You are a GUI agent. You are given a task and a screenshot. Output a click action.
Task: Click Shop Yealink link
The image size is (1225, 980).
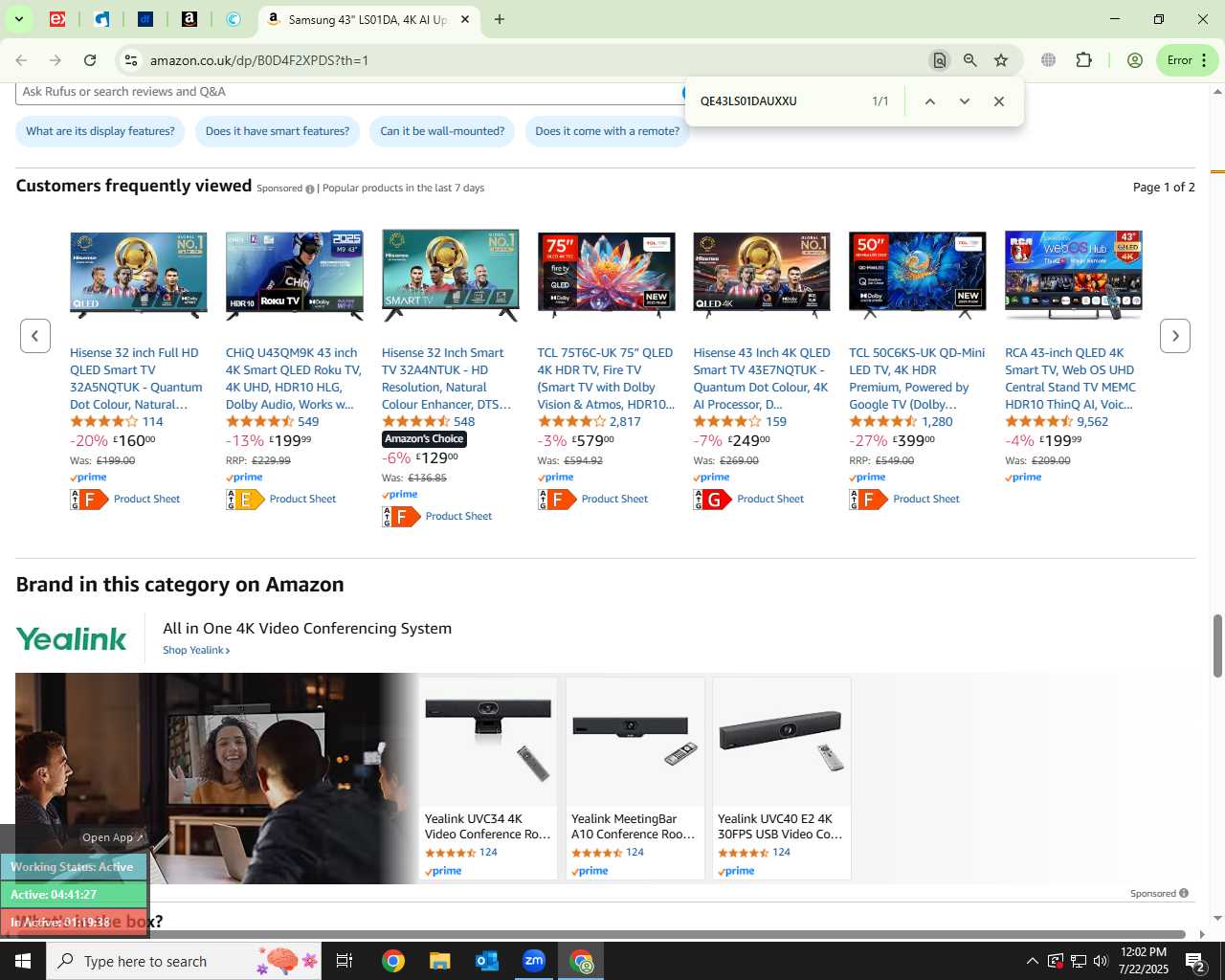pos(196,650)
